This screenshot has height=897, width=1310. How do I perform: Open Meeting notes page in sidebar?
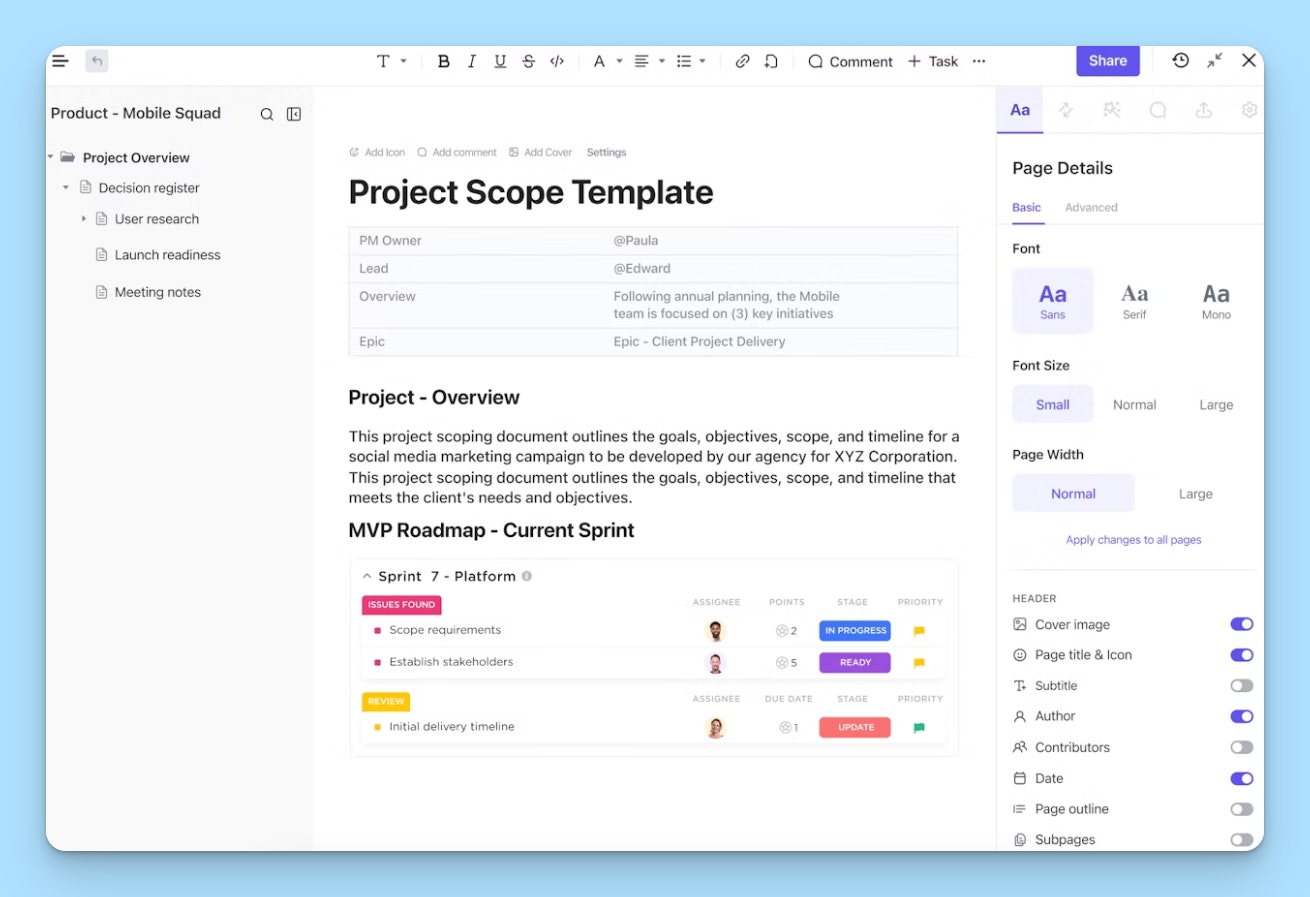point(157,292)
